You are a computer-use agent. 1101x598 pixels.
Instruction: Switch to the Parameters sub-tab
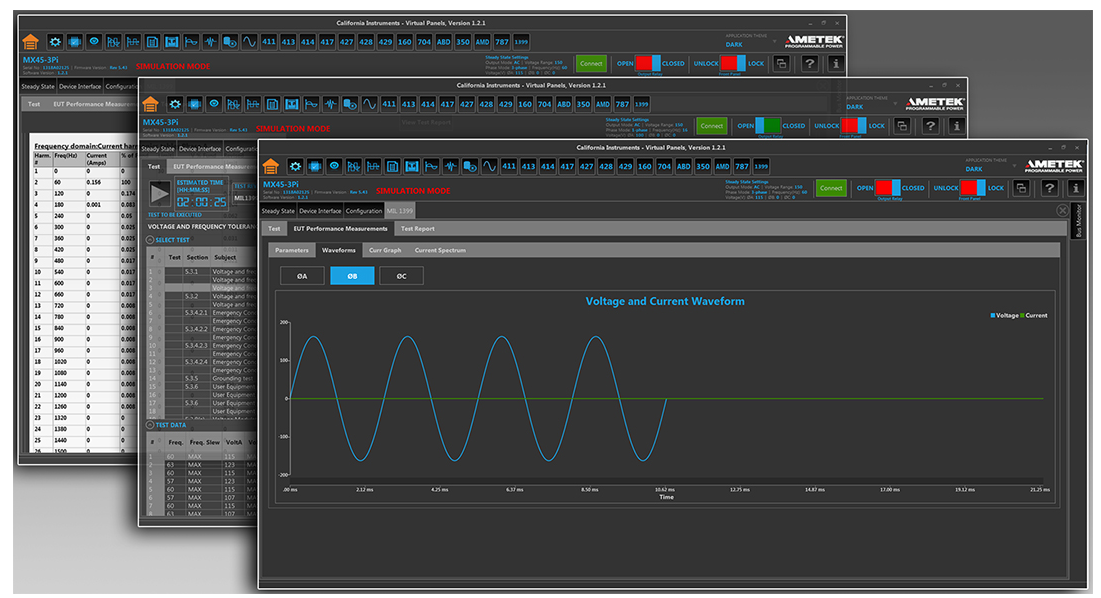pyautogui.click(x=291, y=250)
